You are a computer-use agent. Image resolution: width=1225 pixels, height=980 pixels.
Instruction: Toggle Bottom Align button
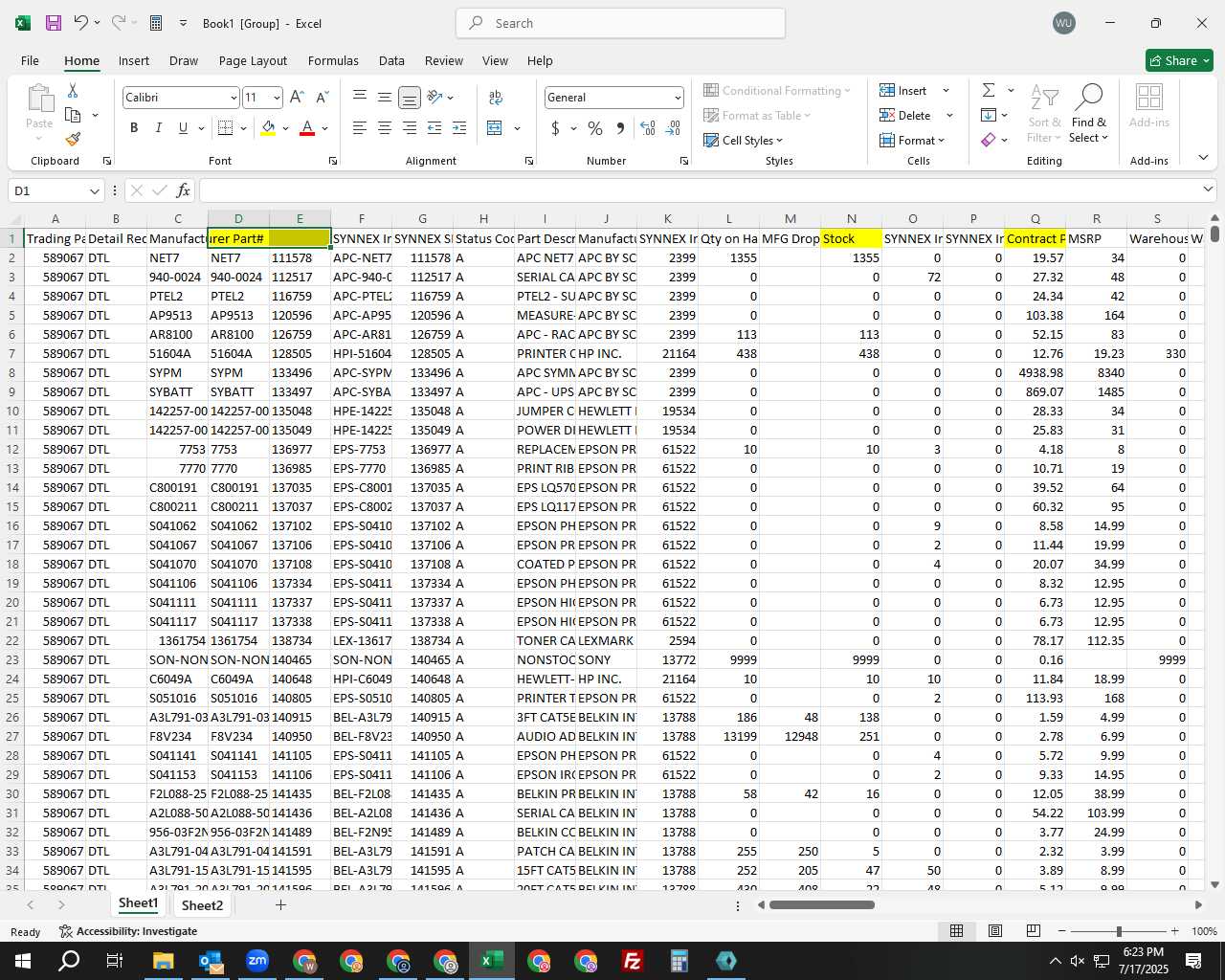409,97
